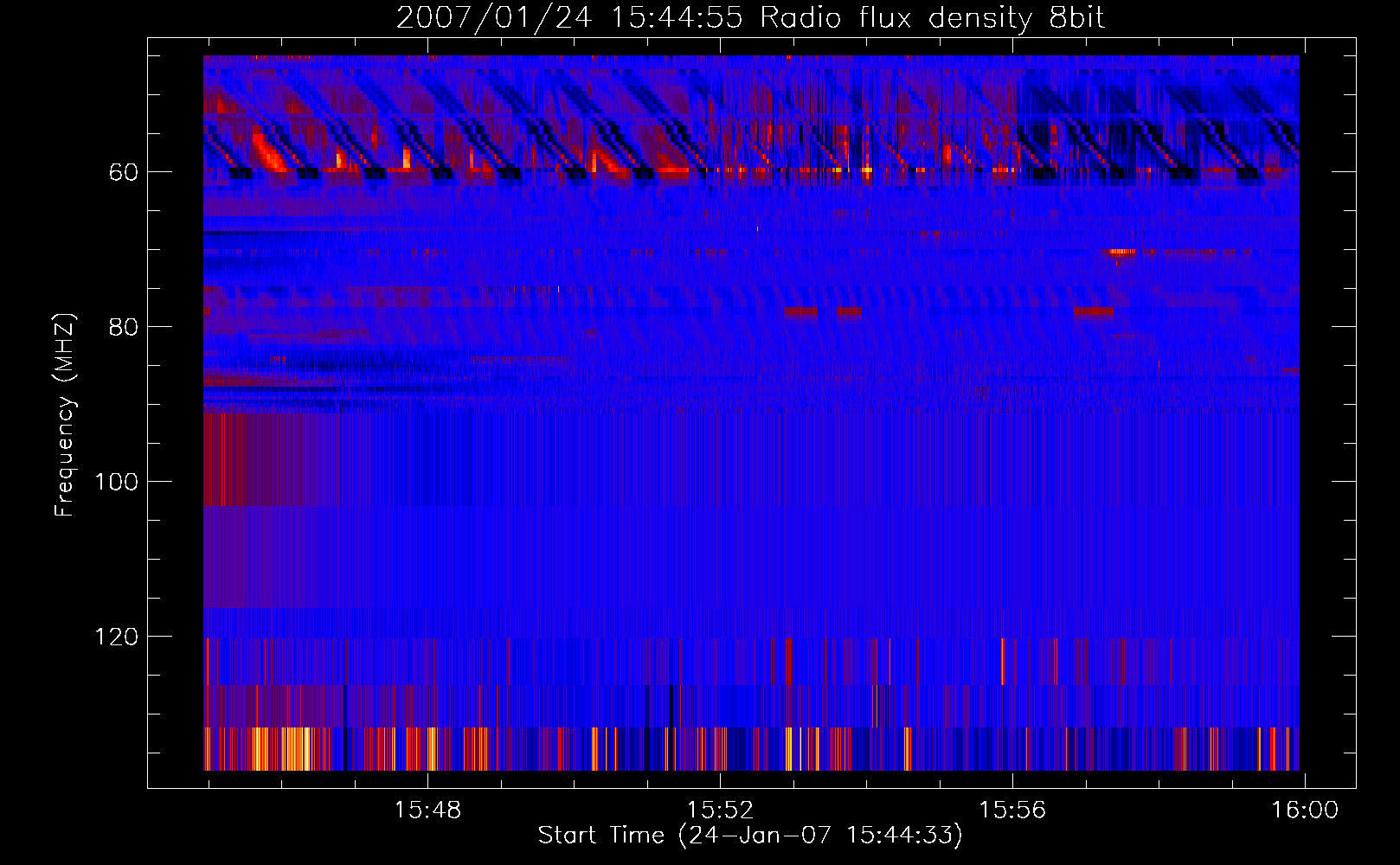This screenshot has height=865, width=1400.
Task: Click the 100 frequency tick label
Action: [x=117, y=482]
